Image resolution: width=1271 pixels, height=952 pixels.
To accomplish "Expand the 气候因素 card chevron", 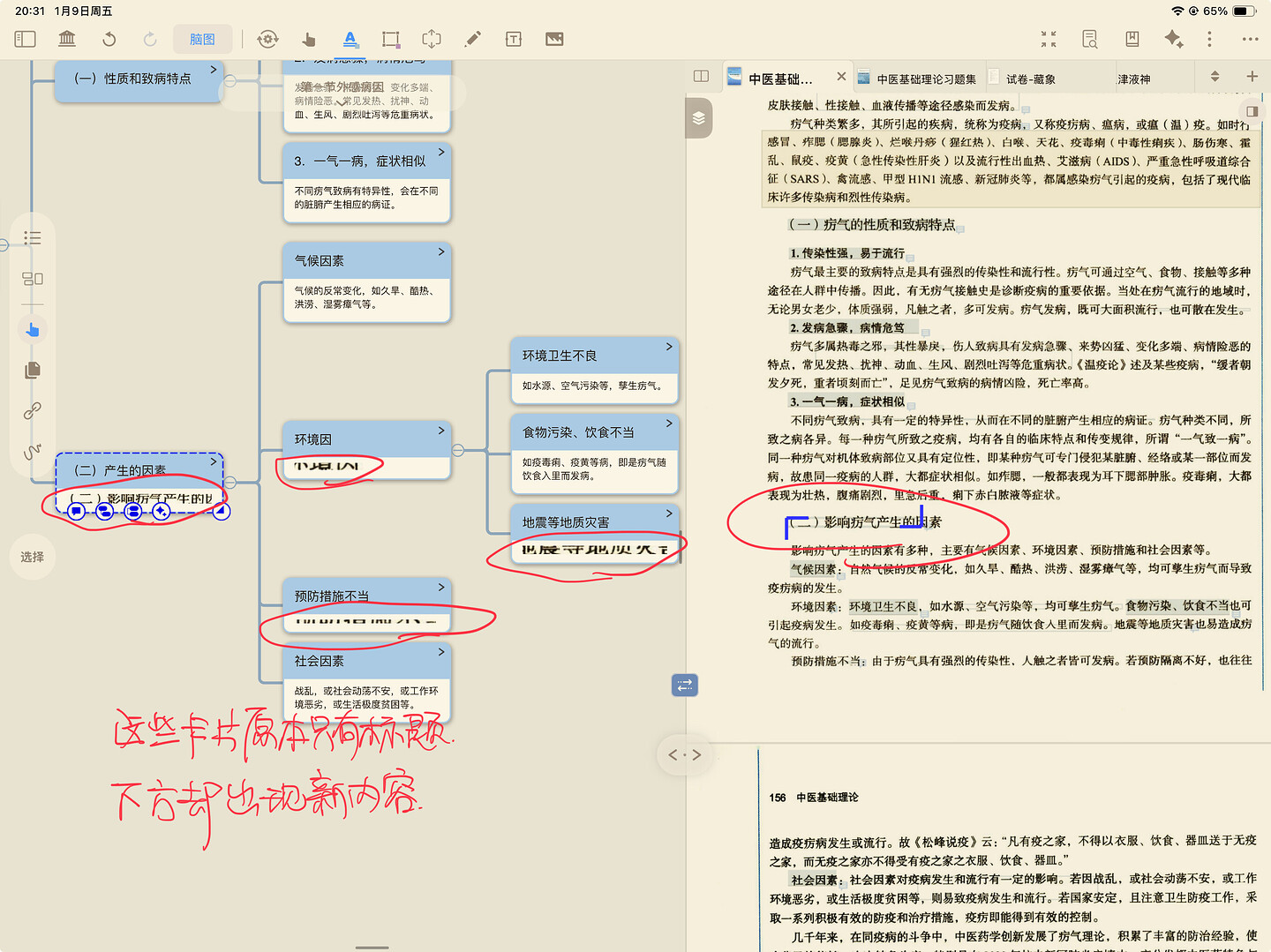I will click(441, 251).
